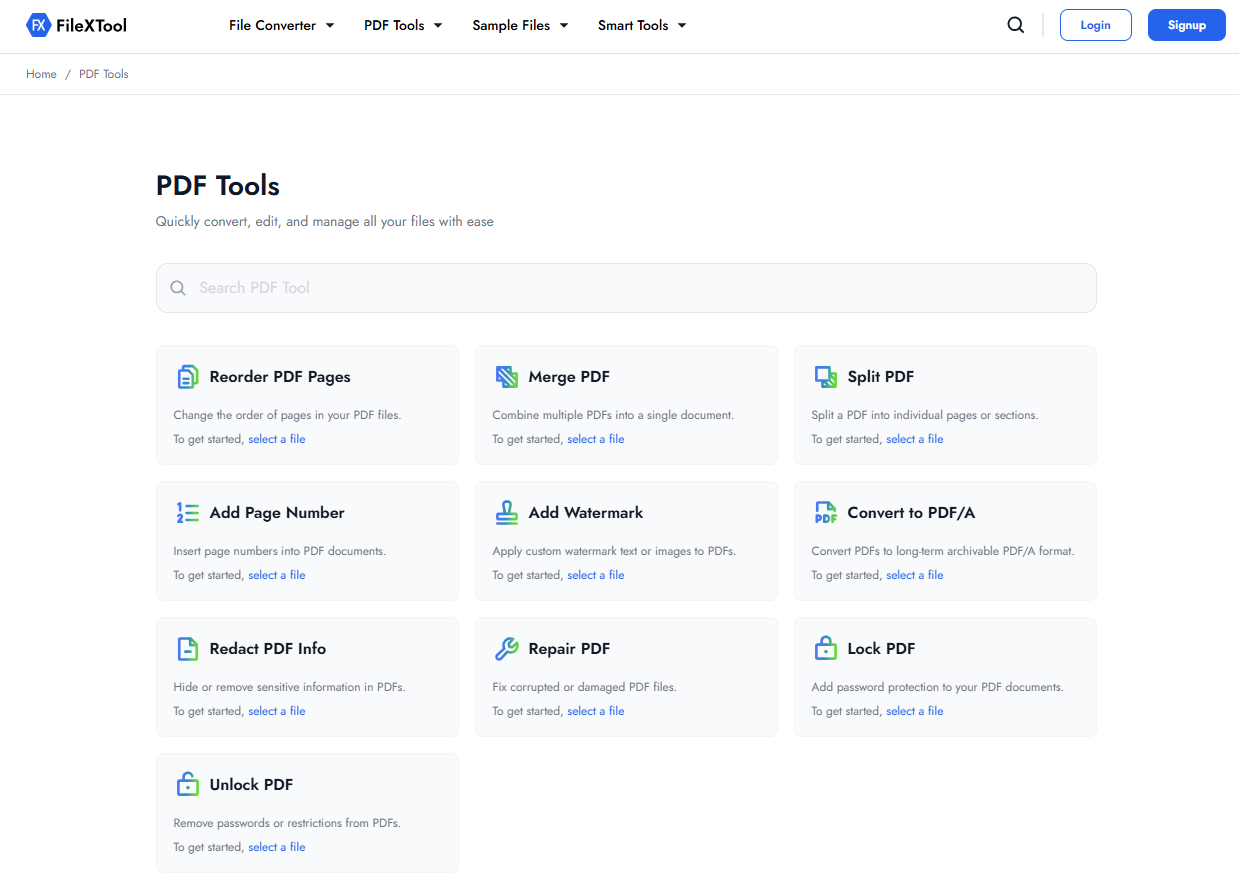
Task: Click Home in the breadcrumb navigation
Action: pos(41,73)
